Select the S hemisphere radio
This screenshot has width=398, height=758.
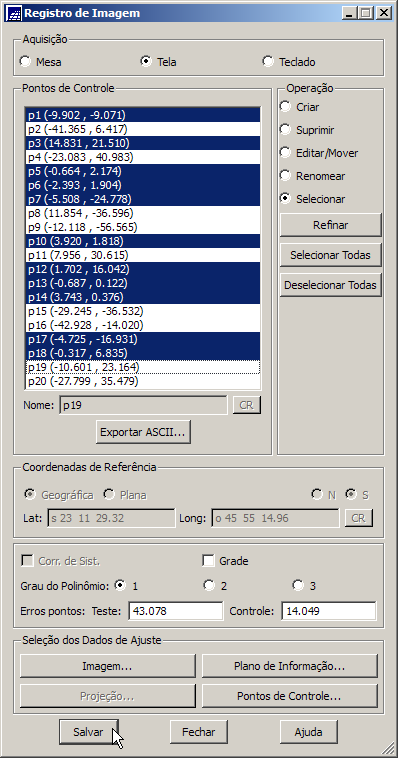tap(351, 495)
